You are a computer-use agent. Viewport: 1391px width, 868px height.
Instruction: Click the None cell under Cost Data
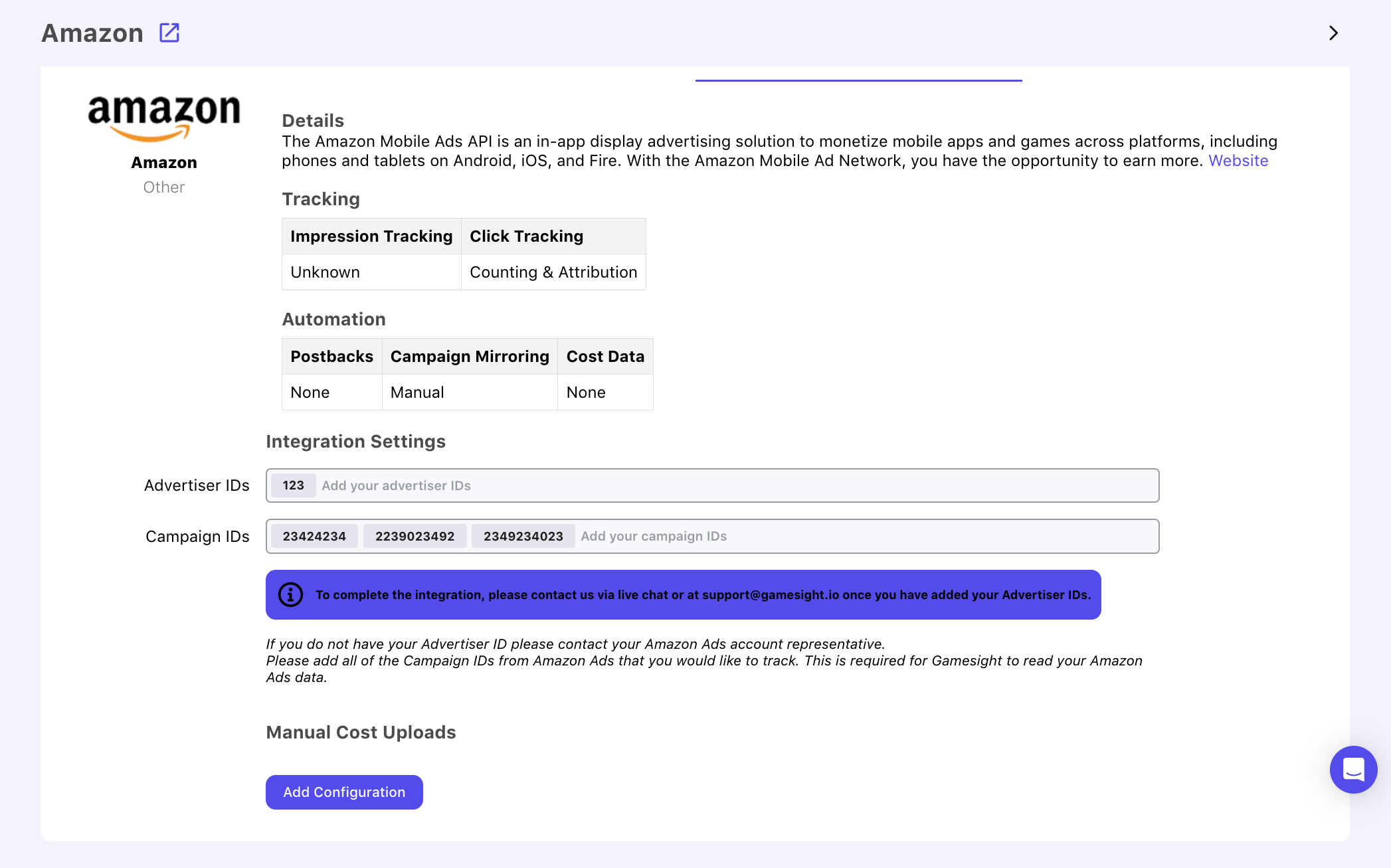[605, 392]
